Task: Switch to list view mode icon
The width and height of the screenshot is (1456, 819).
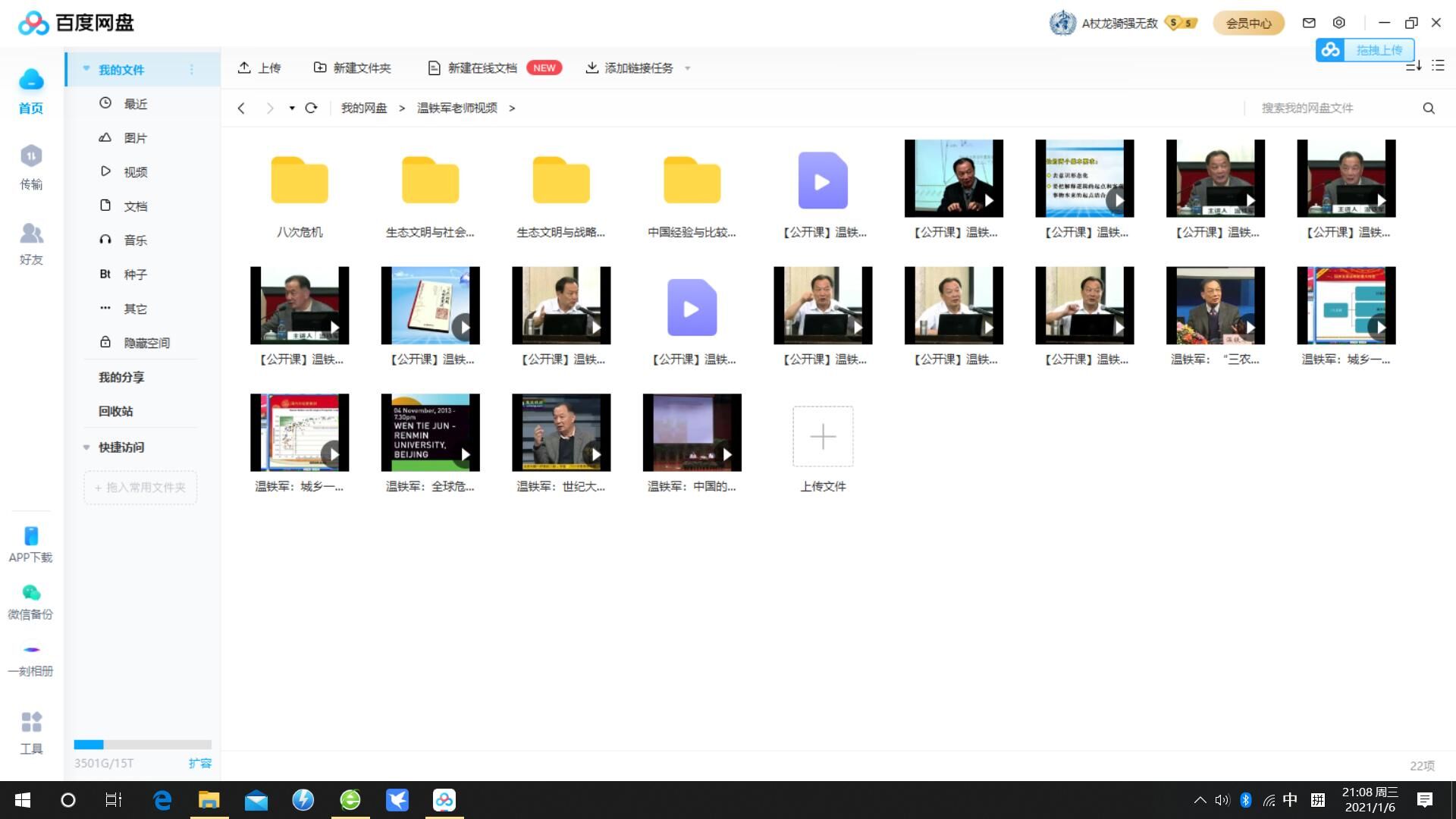Action: pyautogui.click(x=1438, y=66)
